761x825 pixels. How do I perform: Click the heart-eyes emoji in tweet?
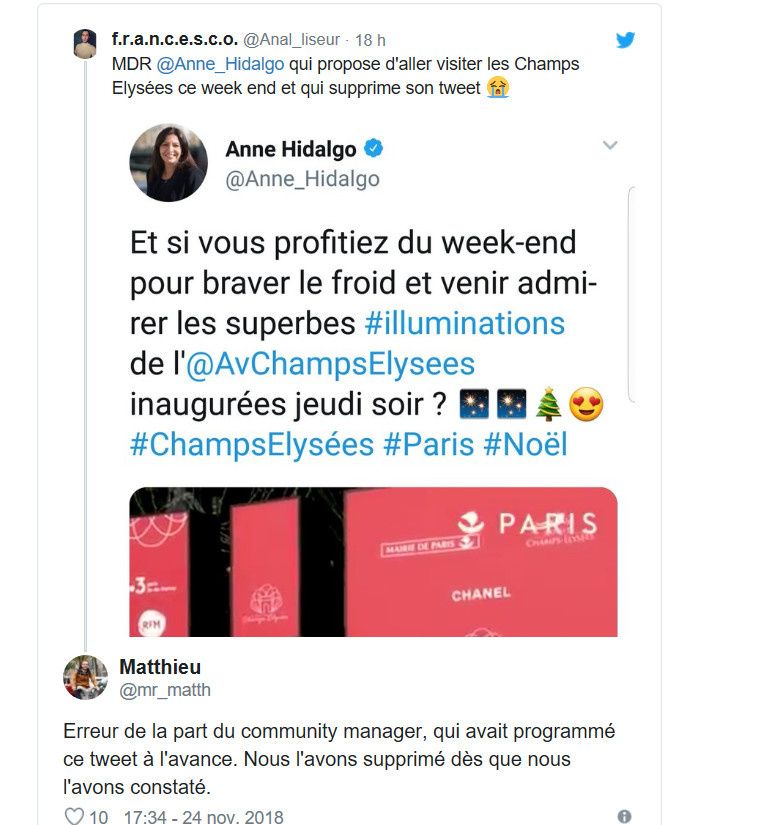[586, 405]
